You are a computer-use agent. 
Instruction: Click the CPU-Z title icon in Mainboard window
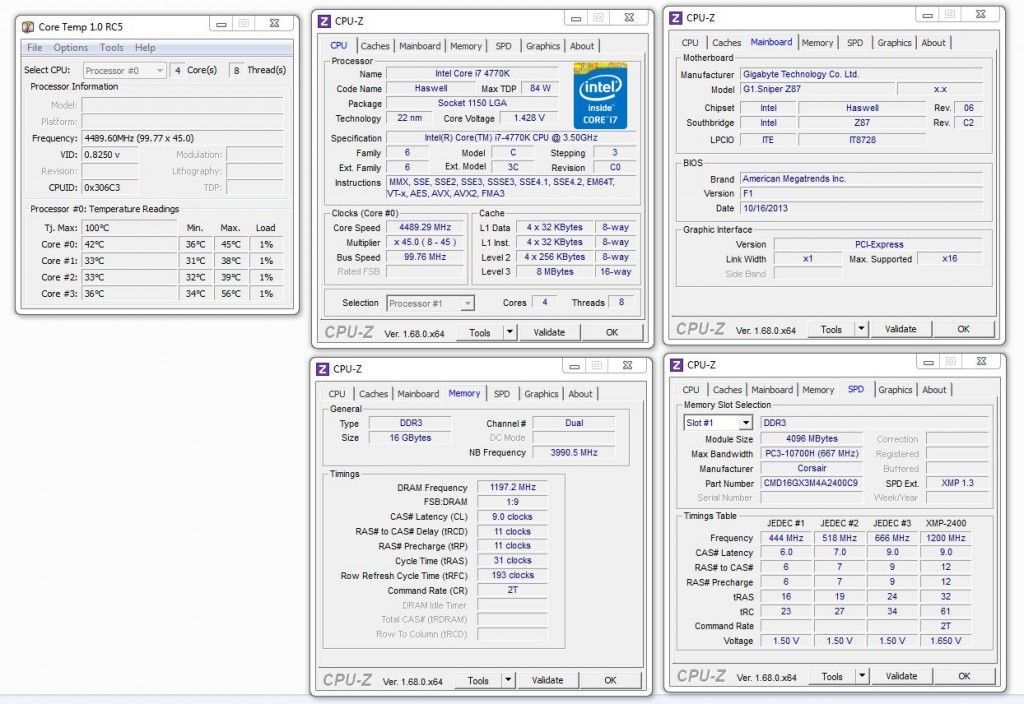click(676, 18)
